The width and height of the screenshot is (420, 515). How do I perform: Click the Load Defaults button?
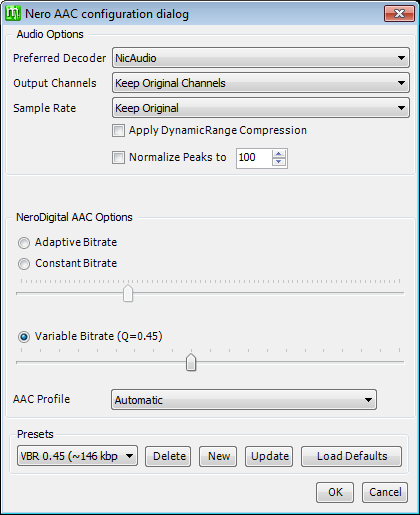351,456
